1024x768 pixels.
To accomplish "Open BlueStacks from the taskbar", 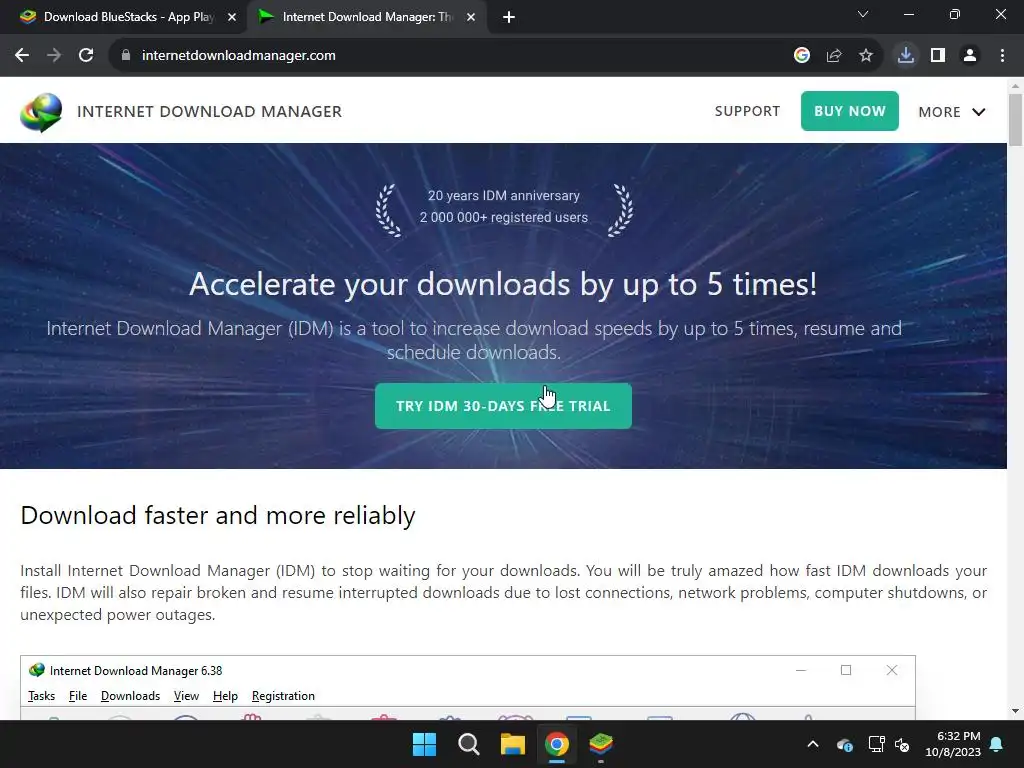I will (x=601, y=744).
